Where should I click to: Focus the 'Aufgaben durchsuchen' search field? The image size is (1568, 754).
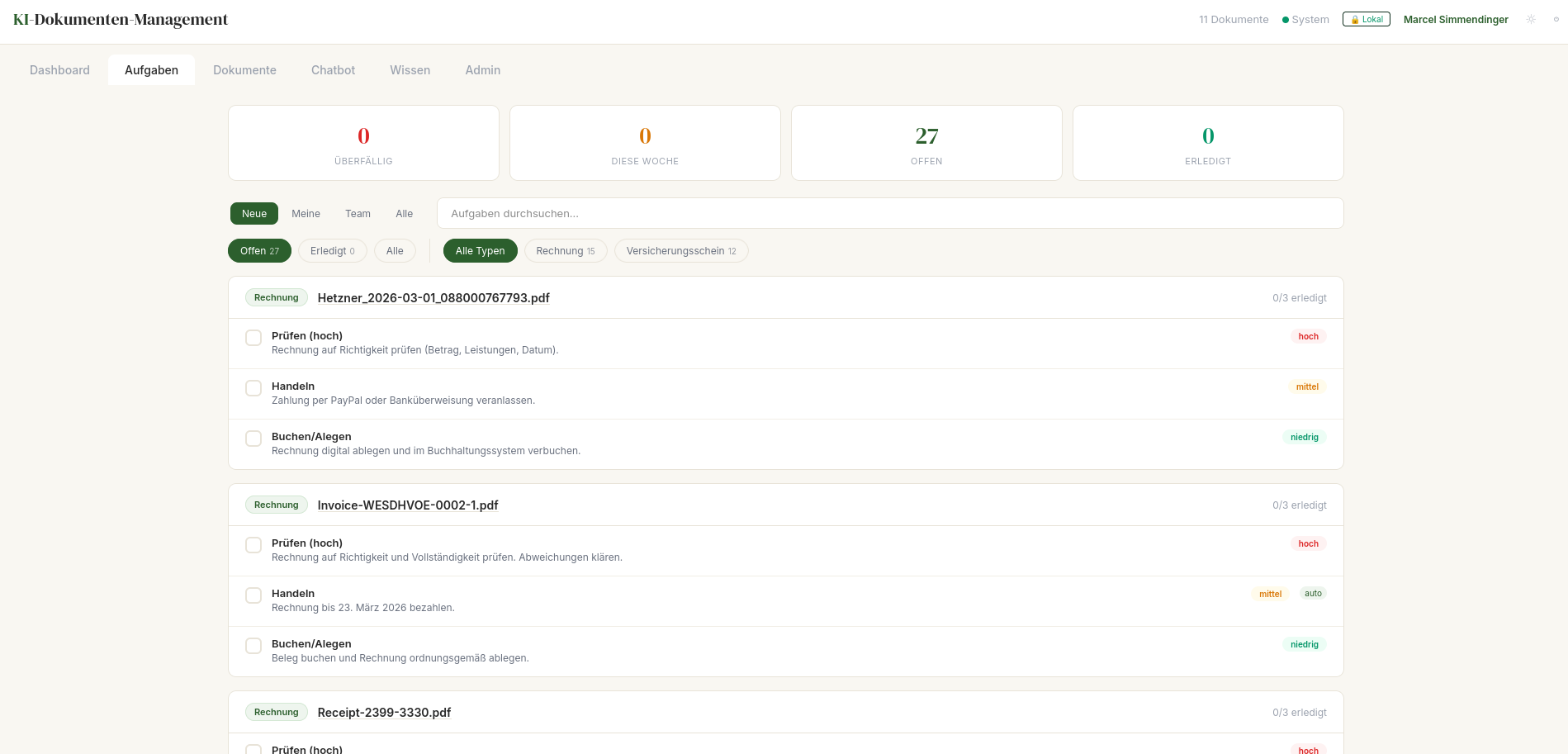[889, 213]
